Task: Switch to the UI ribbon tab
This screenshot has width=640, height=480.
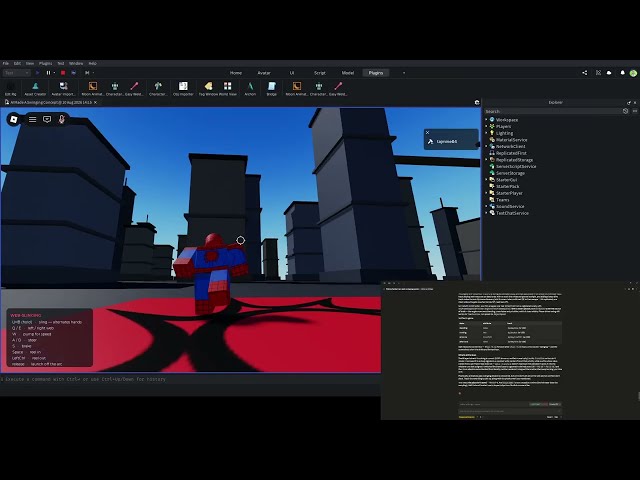Action: click(292, 73)
